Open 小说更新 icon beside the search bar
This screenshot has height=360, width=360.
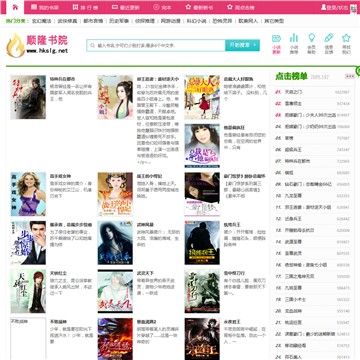click(276, 38)
